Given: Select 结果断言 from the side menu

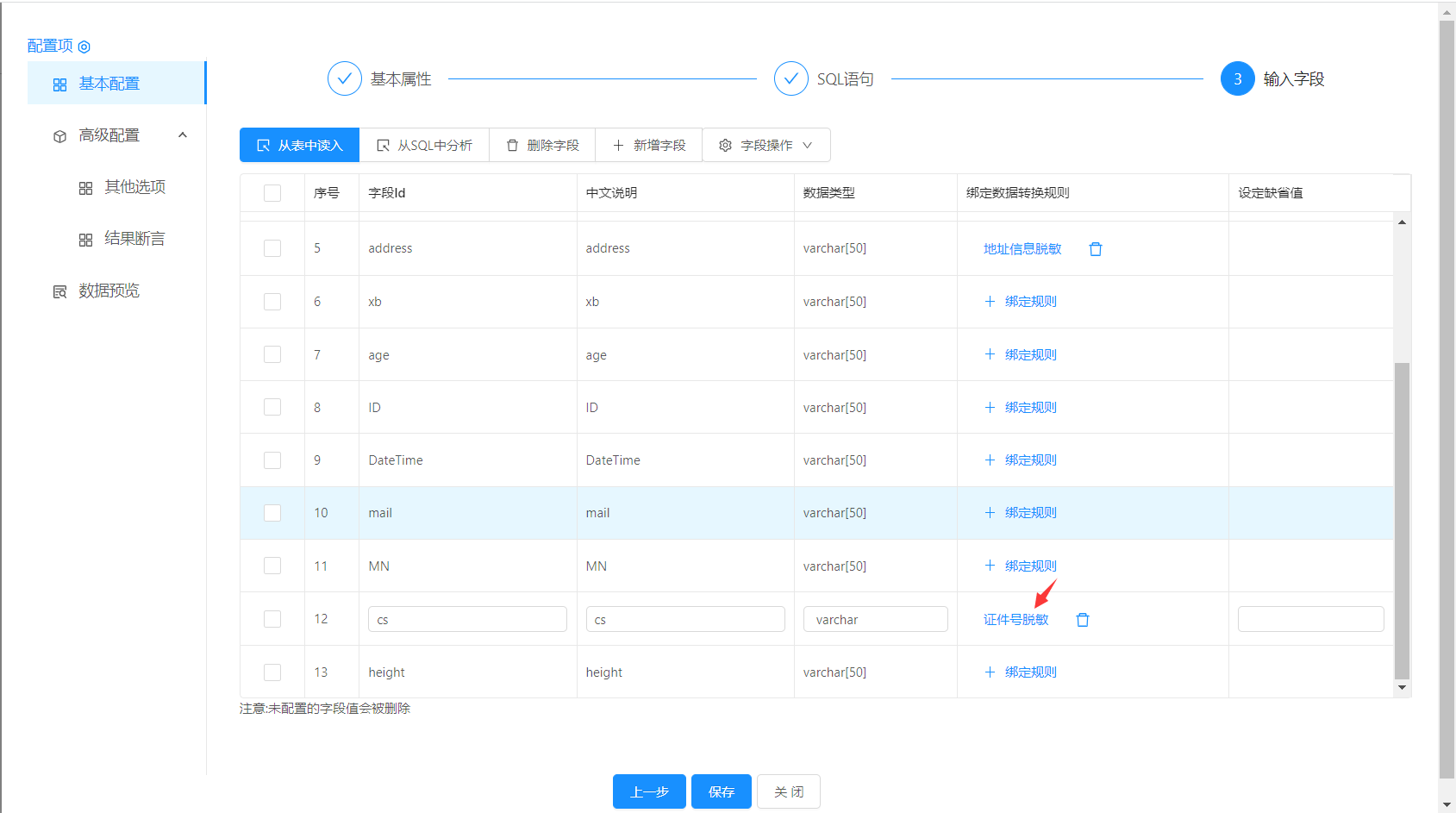Looking at the screenshot, I should coord(134,239).
